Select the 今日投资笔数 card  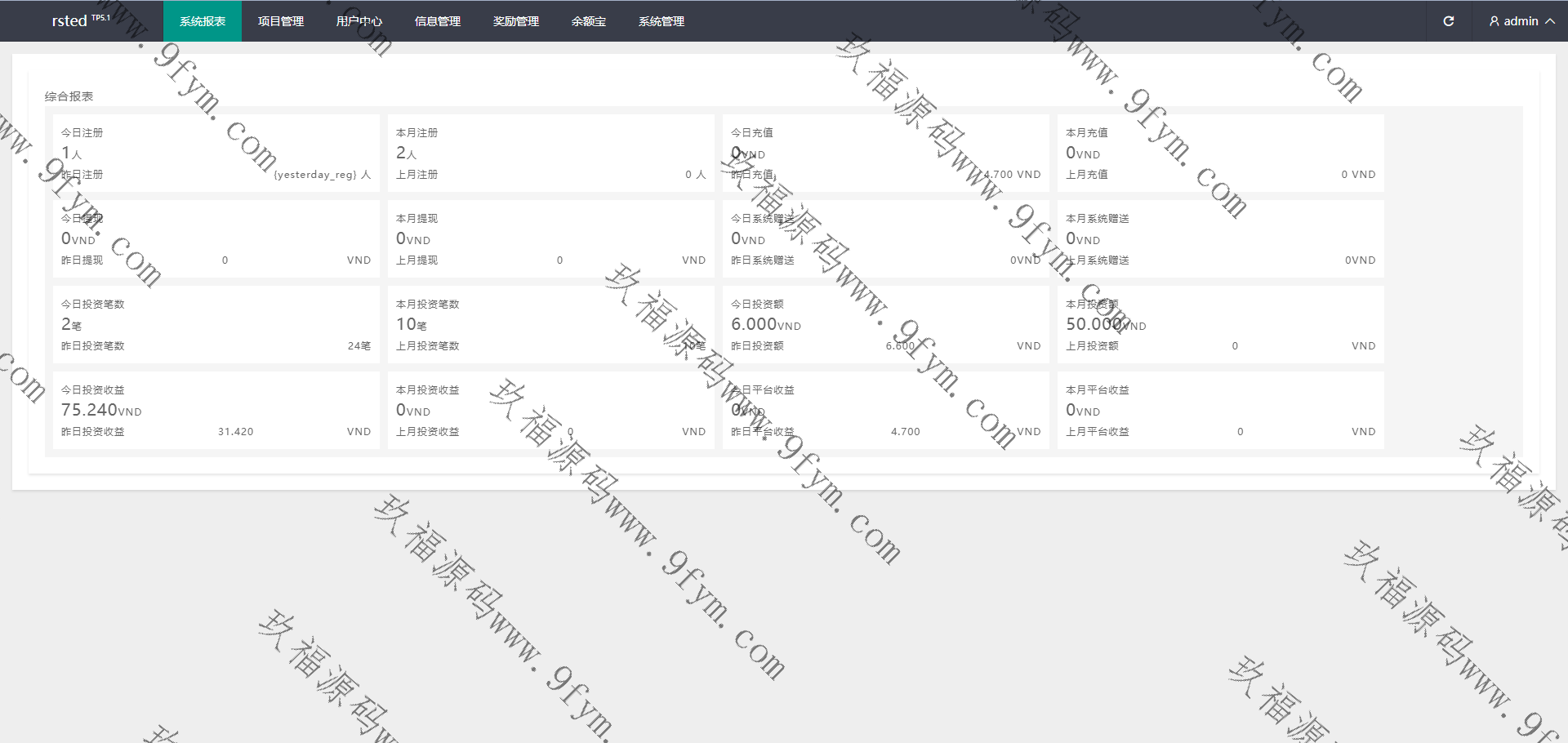(216, 324)
